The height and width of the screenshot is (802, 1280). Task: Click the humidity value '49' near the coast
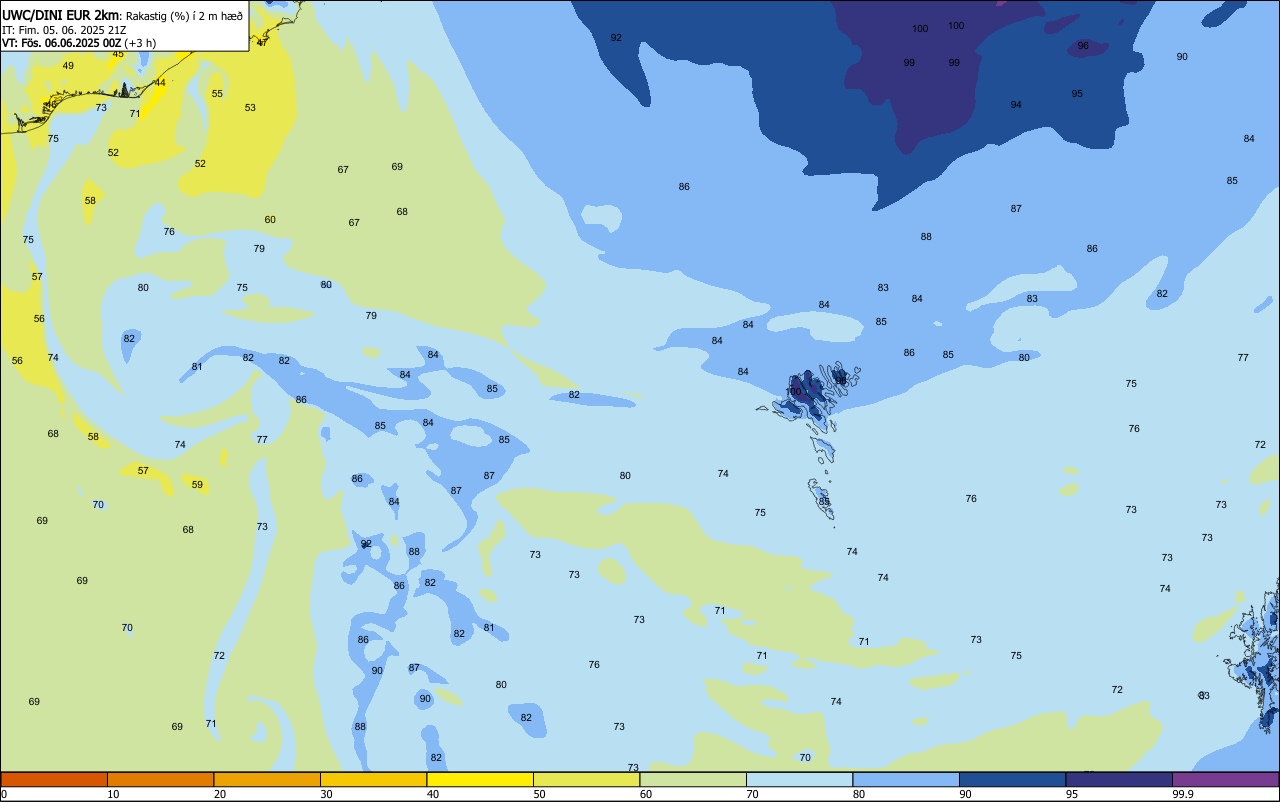[68, 66]
